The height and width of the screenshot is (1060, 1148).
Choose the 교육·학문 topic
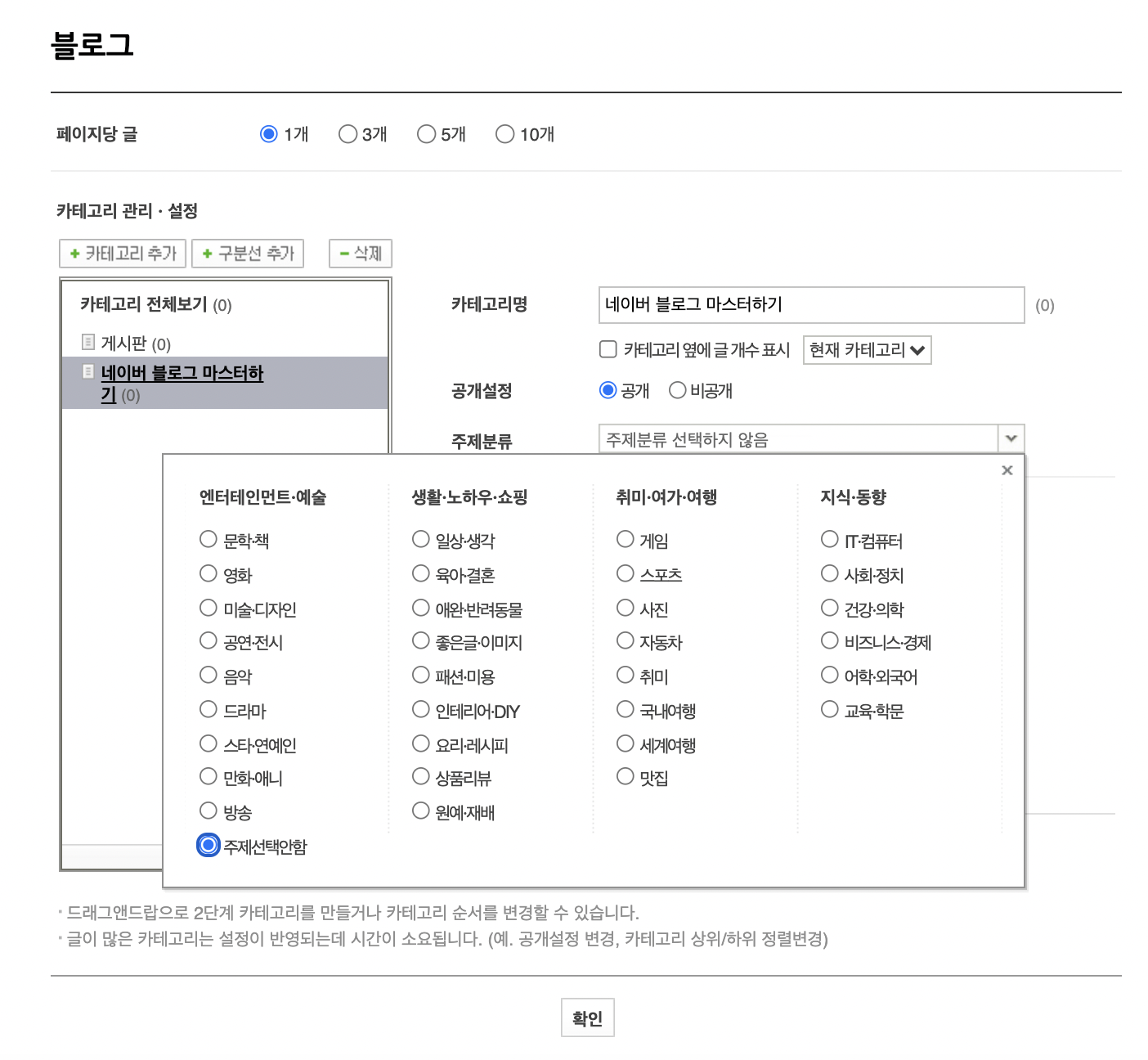[830, 709]
